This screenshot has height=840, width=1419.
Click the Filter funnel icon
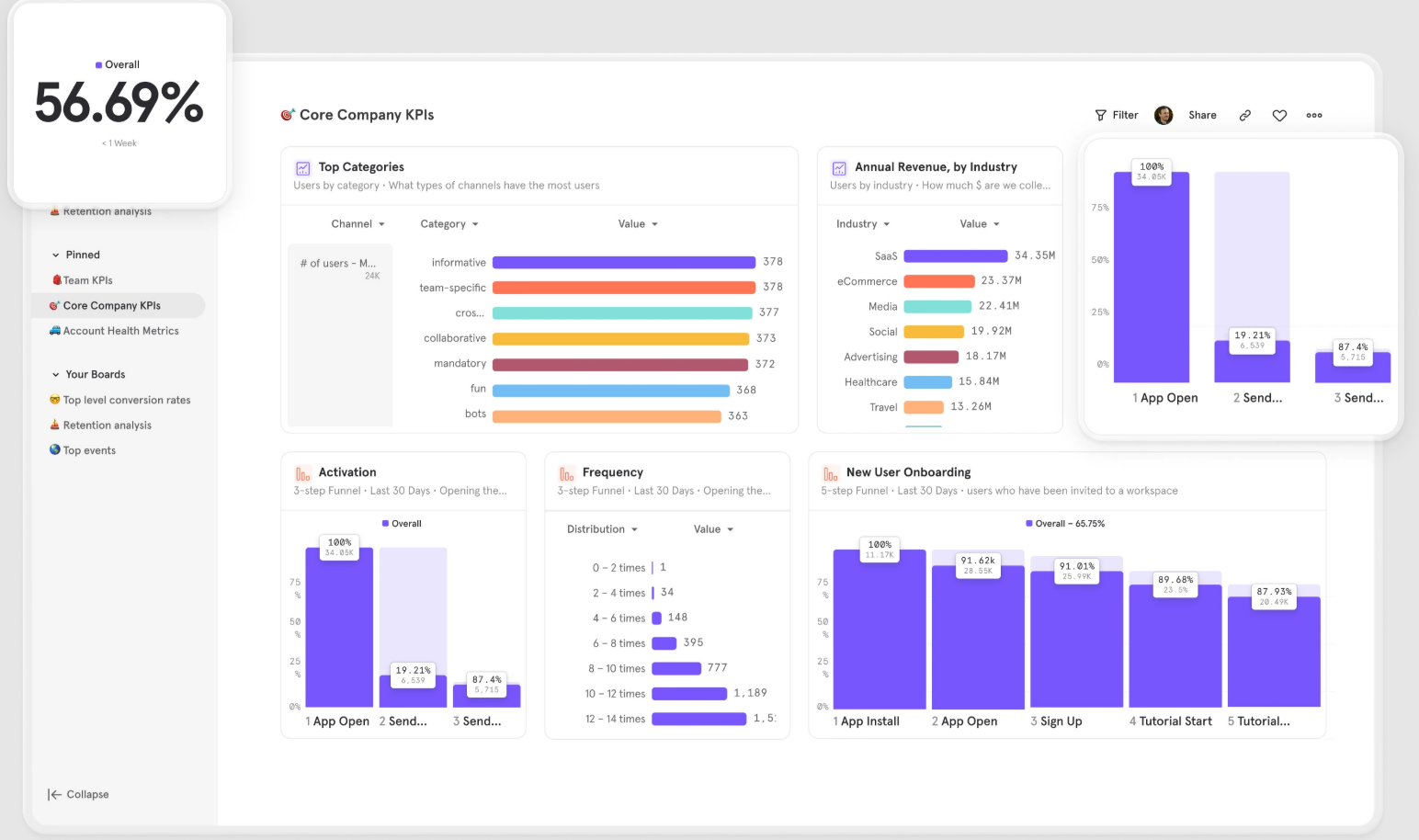pos(1102,115)
